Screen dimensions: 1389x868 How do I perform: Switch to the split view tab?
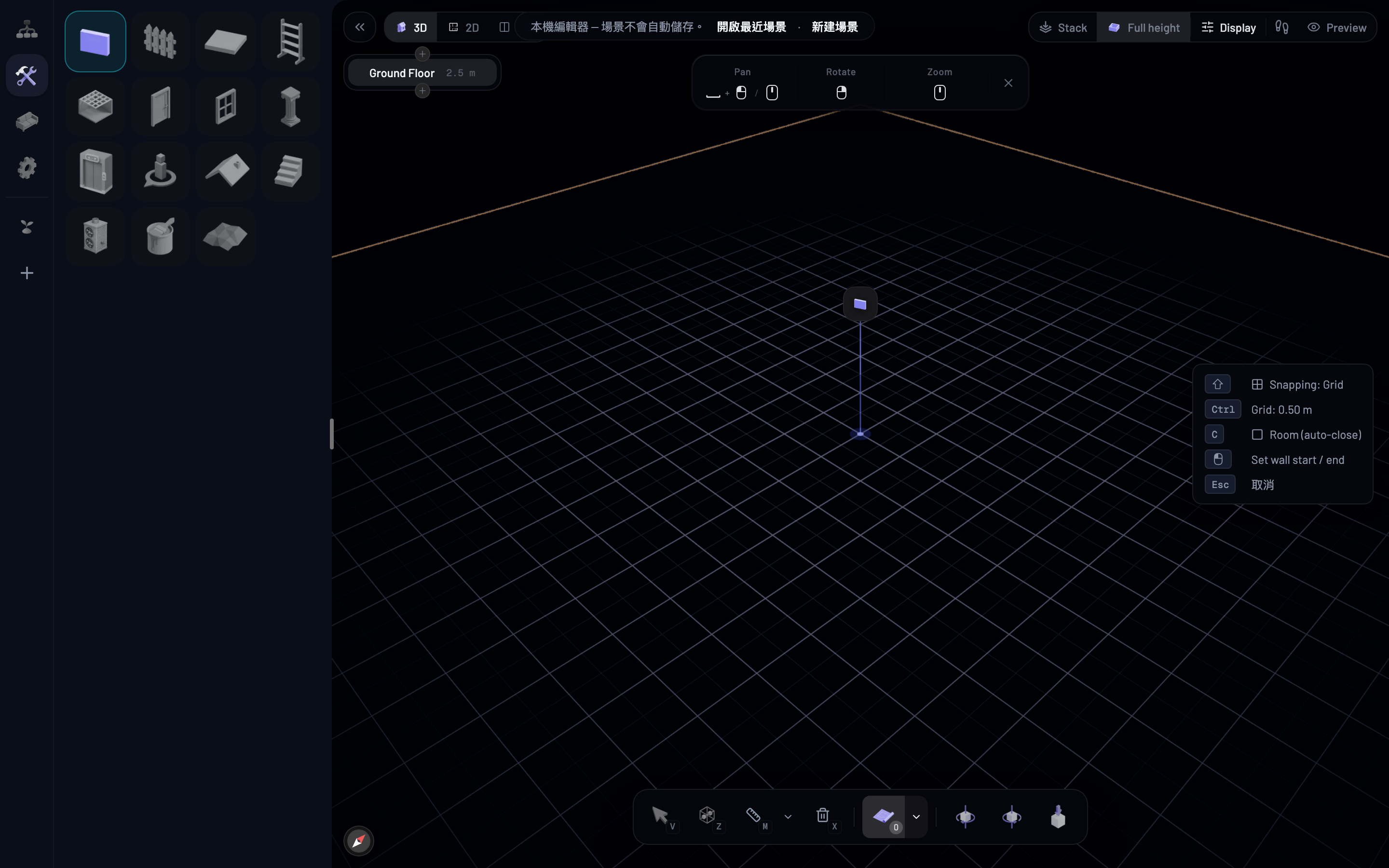click(x=504, y=27)
